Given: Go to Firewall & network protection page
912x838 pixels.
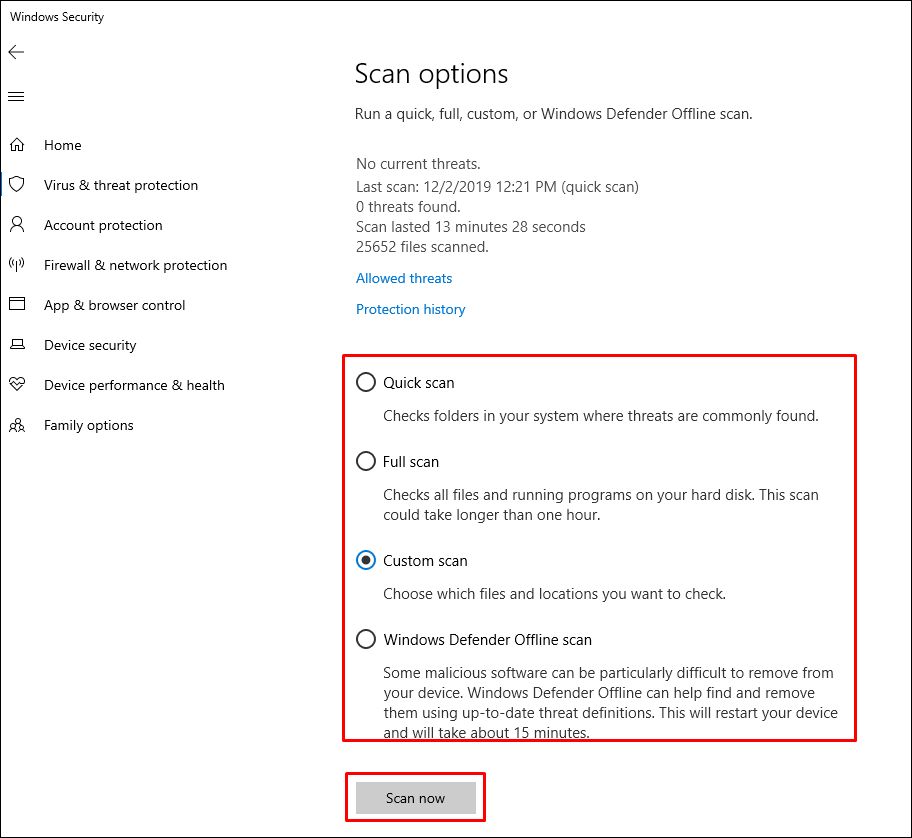Looking at the screenshot, I should 135,265.
